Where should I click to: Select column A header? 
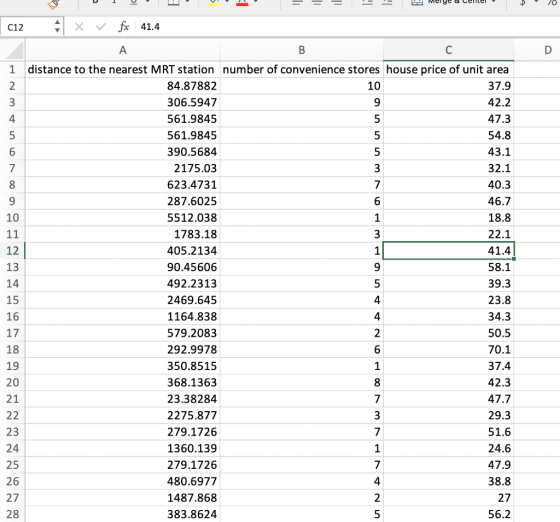pos(122,50)
